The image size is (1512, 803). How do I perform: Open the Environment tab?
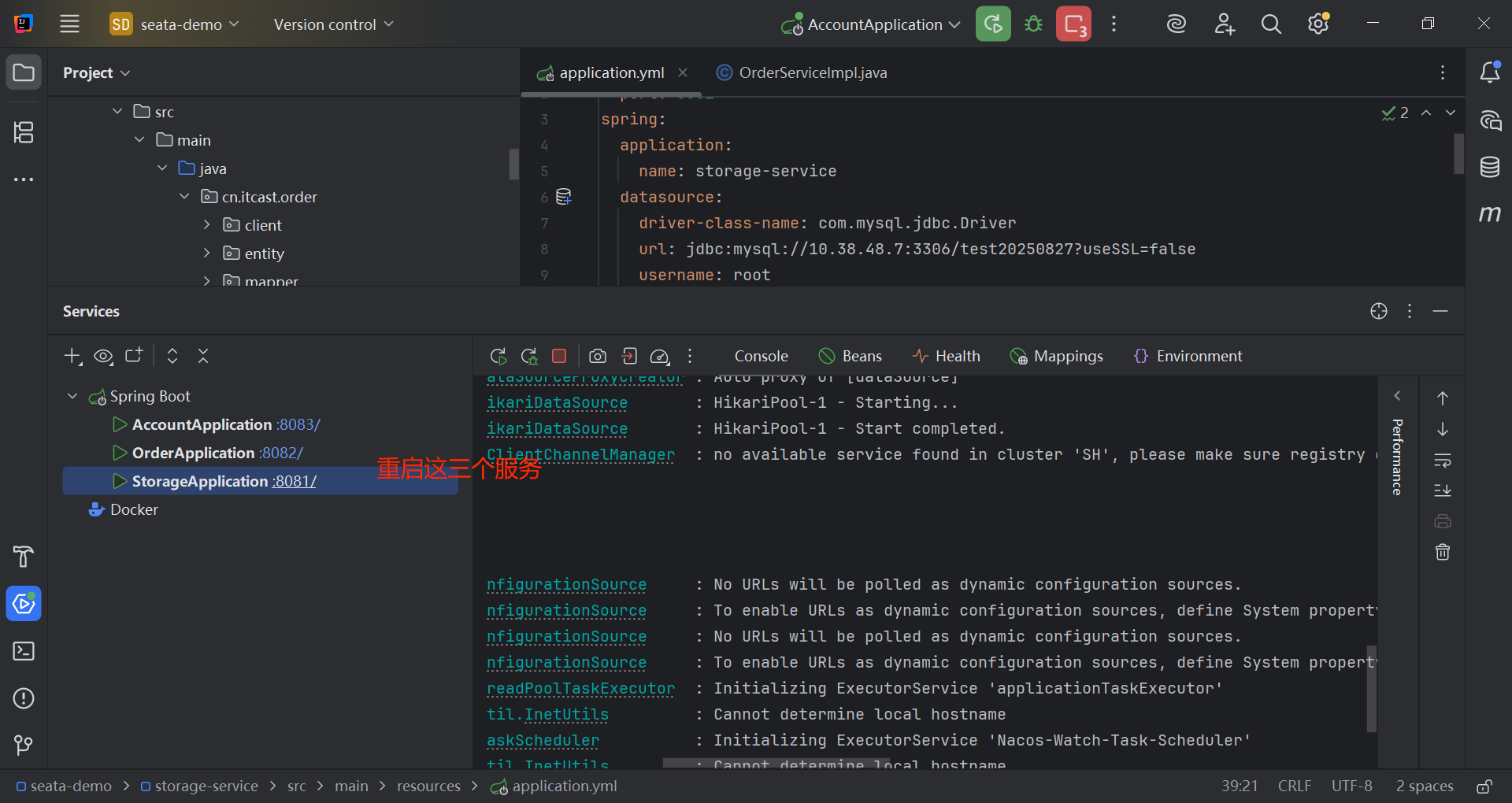coord(1188,356)
